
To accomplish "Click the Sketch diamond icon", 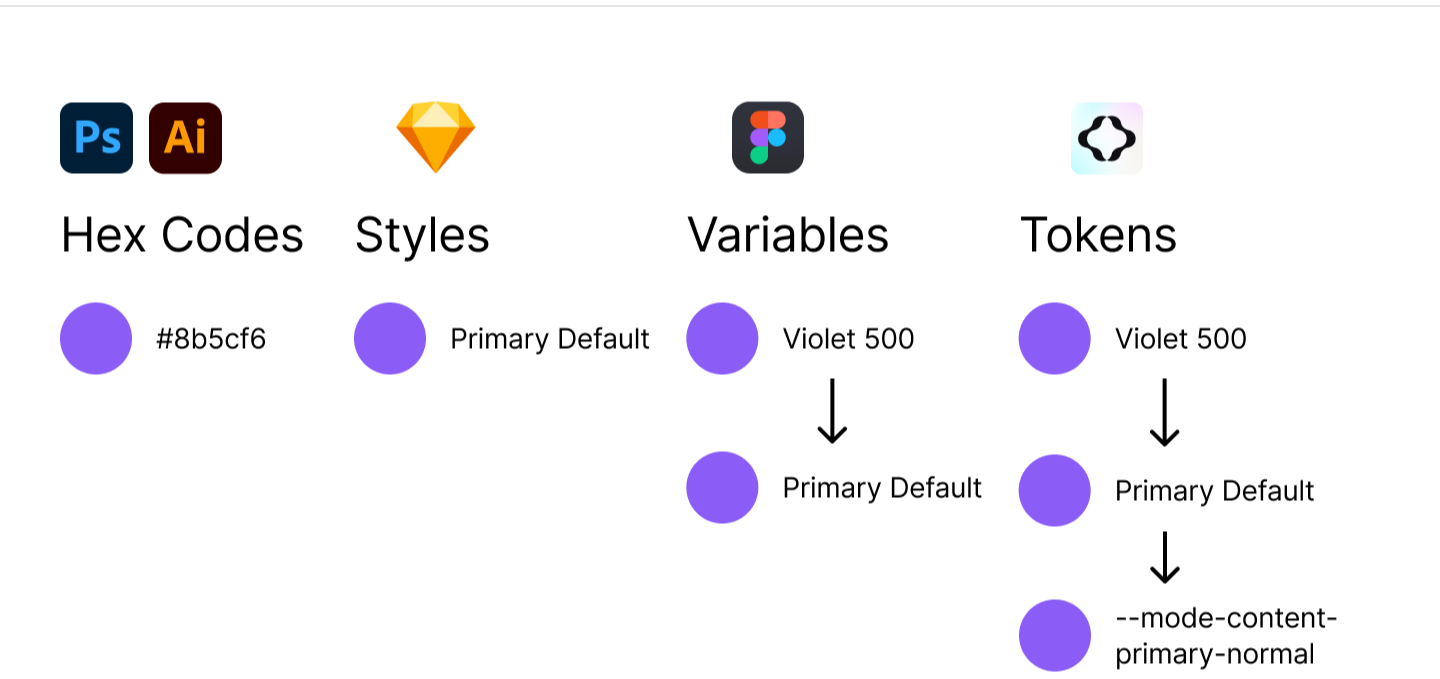I will pos(436,137).
